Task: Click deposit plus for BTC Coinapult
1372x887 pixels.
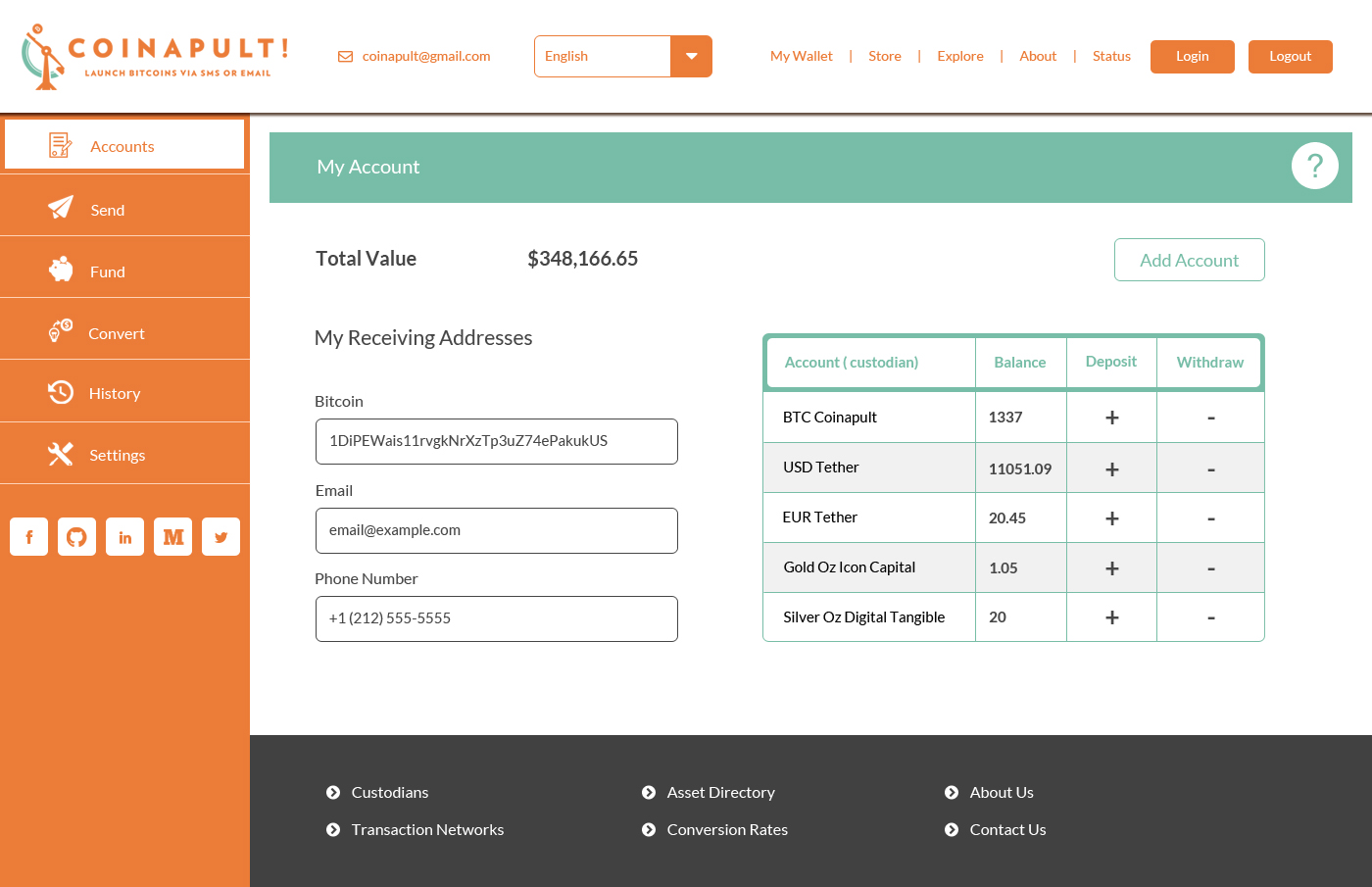Action: pyautogui.click(x=1112, y=418)
